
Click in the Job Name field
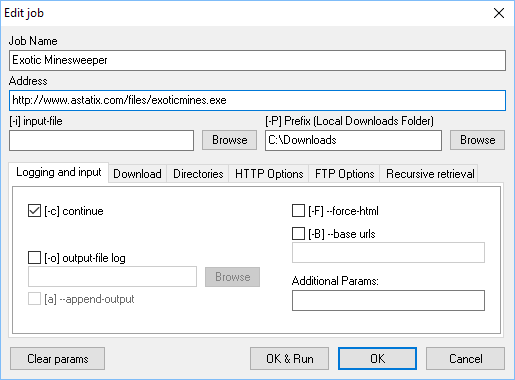[x=257, y=60]
